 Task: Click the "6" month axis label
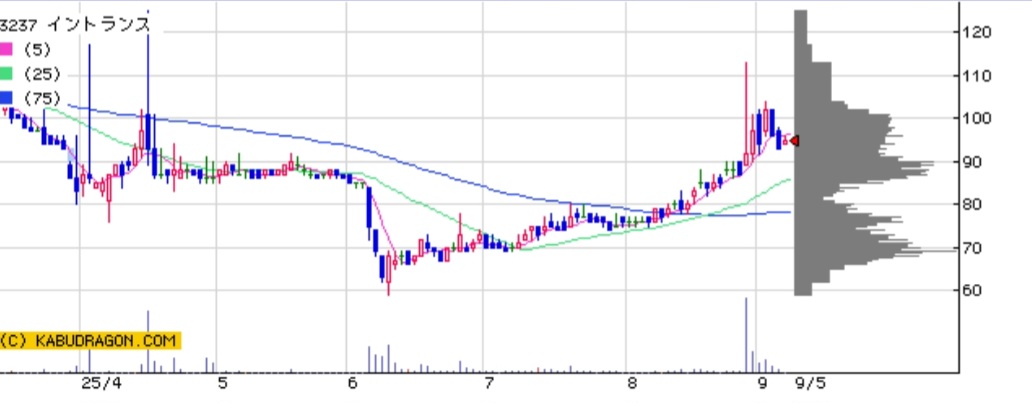(x=353, y=383)
